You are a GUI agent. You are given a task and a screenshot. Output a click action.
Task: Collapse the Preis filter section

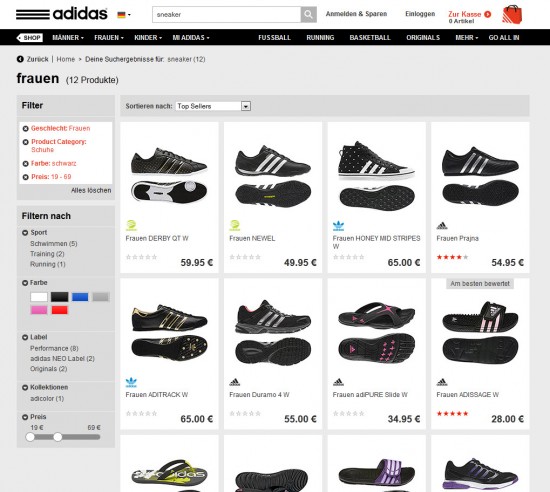[25, 417]
